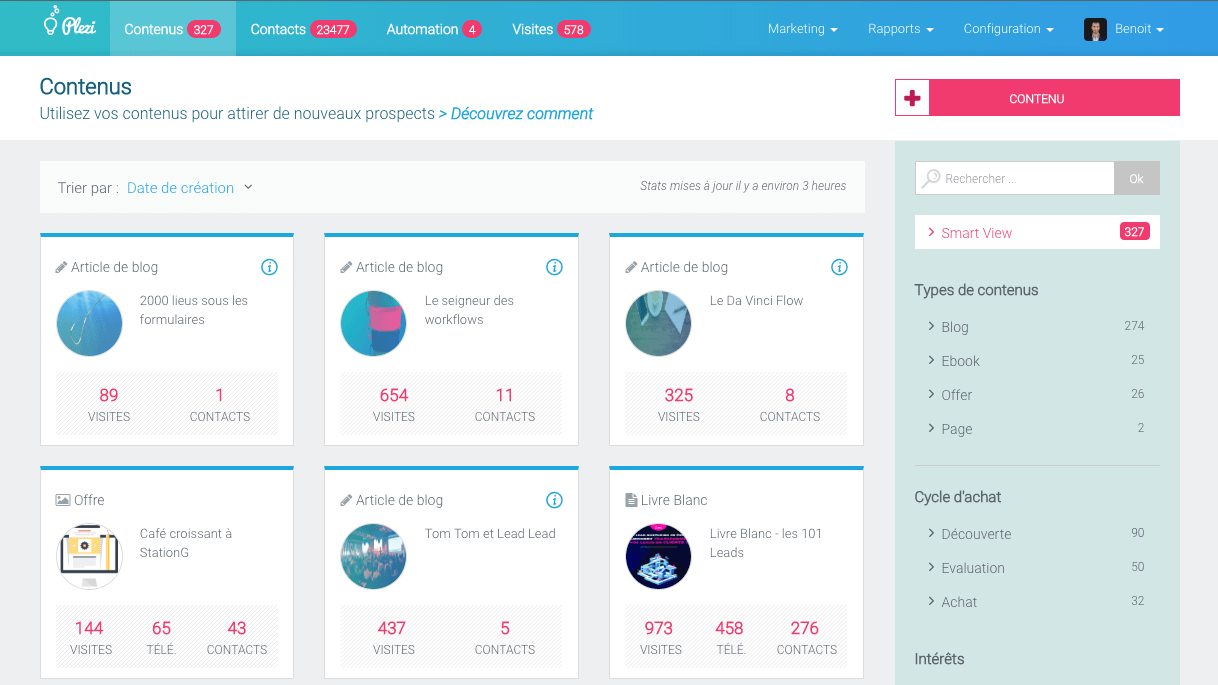Open the Configuration dropdown
The width and height of the screenshot is (1218, 685).
1008,29
